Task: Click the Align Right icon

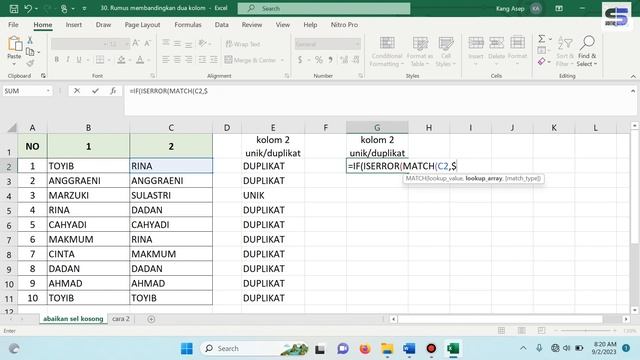Action: pyautogui.click(x=189, y=60)
